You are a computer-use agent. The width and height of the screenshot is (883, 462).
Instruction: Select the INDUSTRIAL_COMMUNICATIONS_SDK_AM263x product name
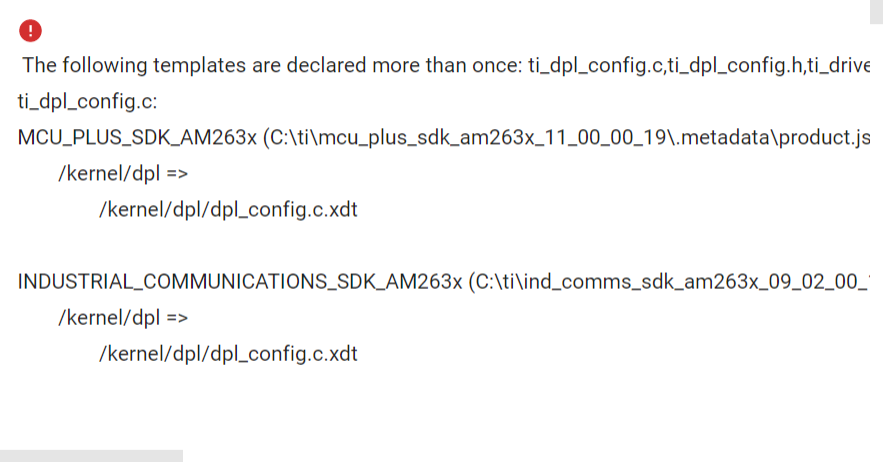tap(240, 282)
